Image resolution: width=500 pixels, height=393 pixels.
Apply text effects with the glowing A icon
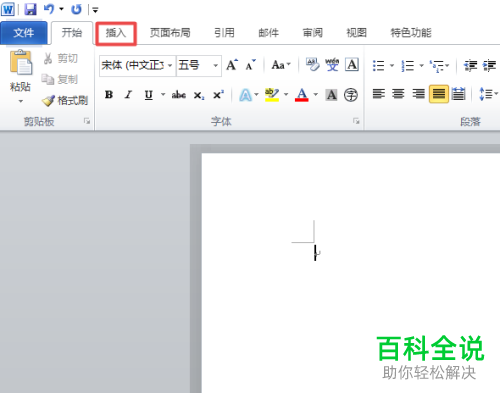[x=245, y=95]
